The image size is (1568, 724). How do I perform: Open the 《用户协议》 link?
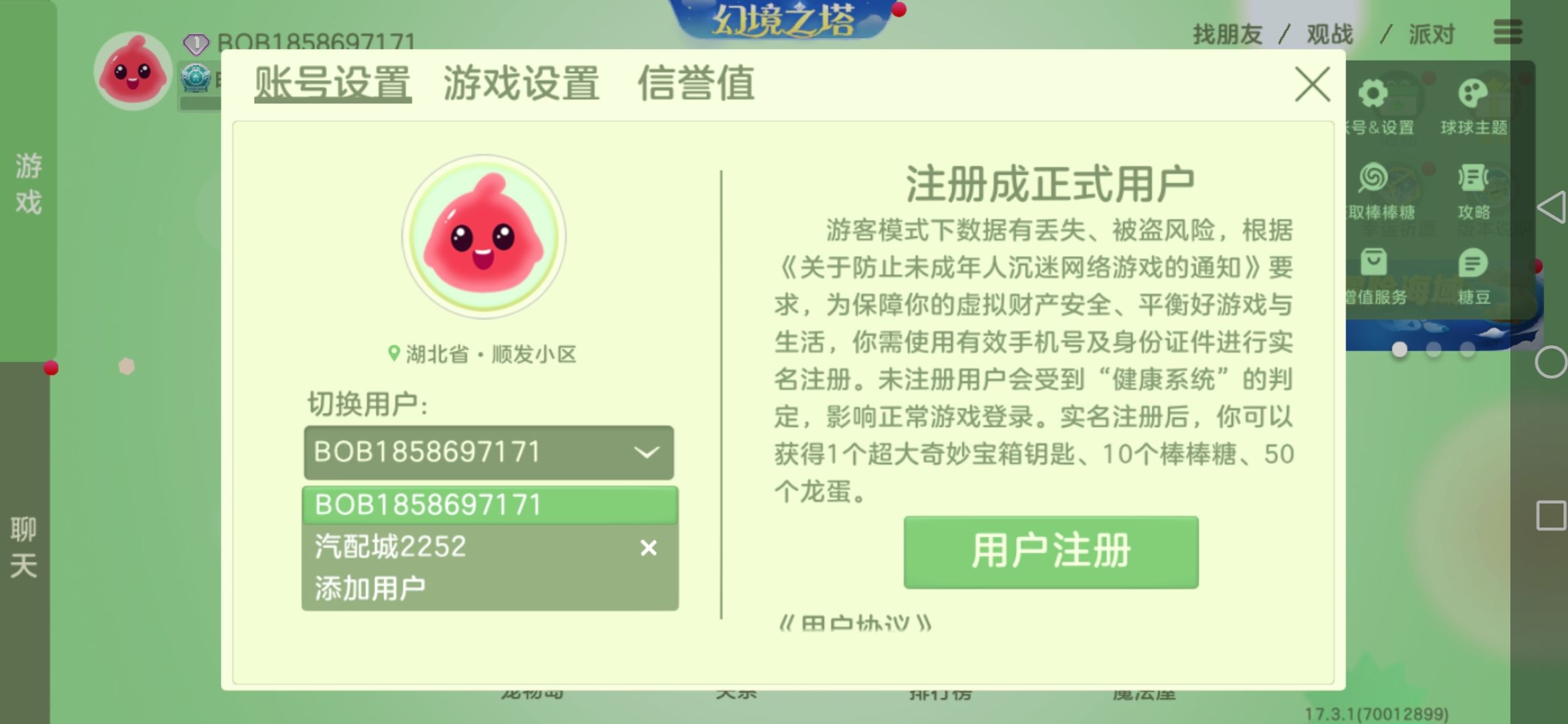coord(855,623)
